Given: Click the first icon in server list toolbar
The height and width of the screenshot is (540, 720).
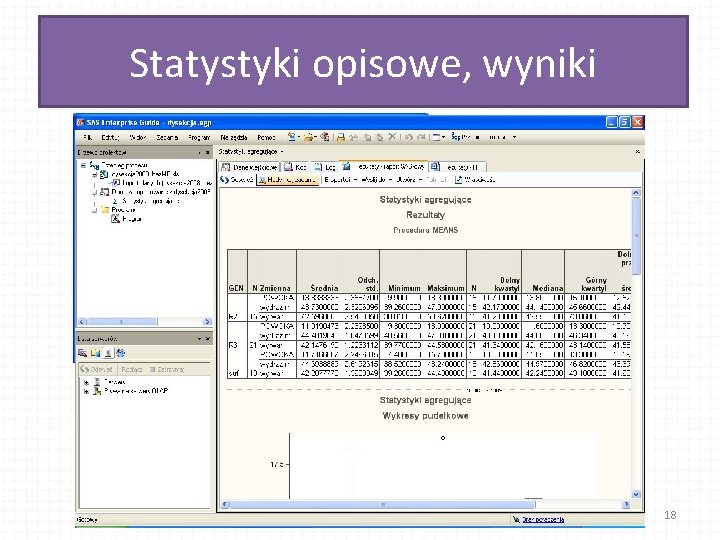Looking at the screenshot, I should pyautogui.click(x=82, y=353).
